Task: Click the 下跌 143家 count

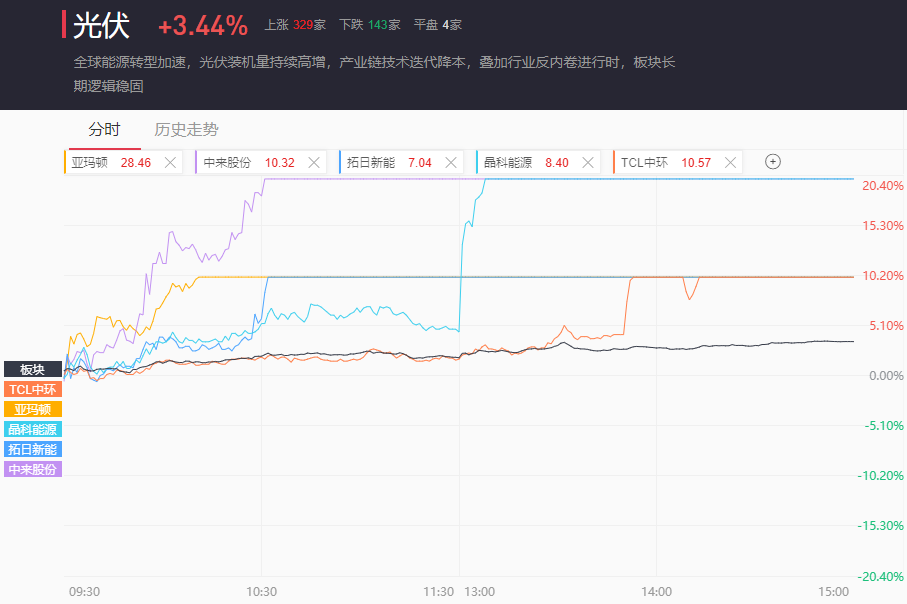Action: click(369, 25)
